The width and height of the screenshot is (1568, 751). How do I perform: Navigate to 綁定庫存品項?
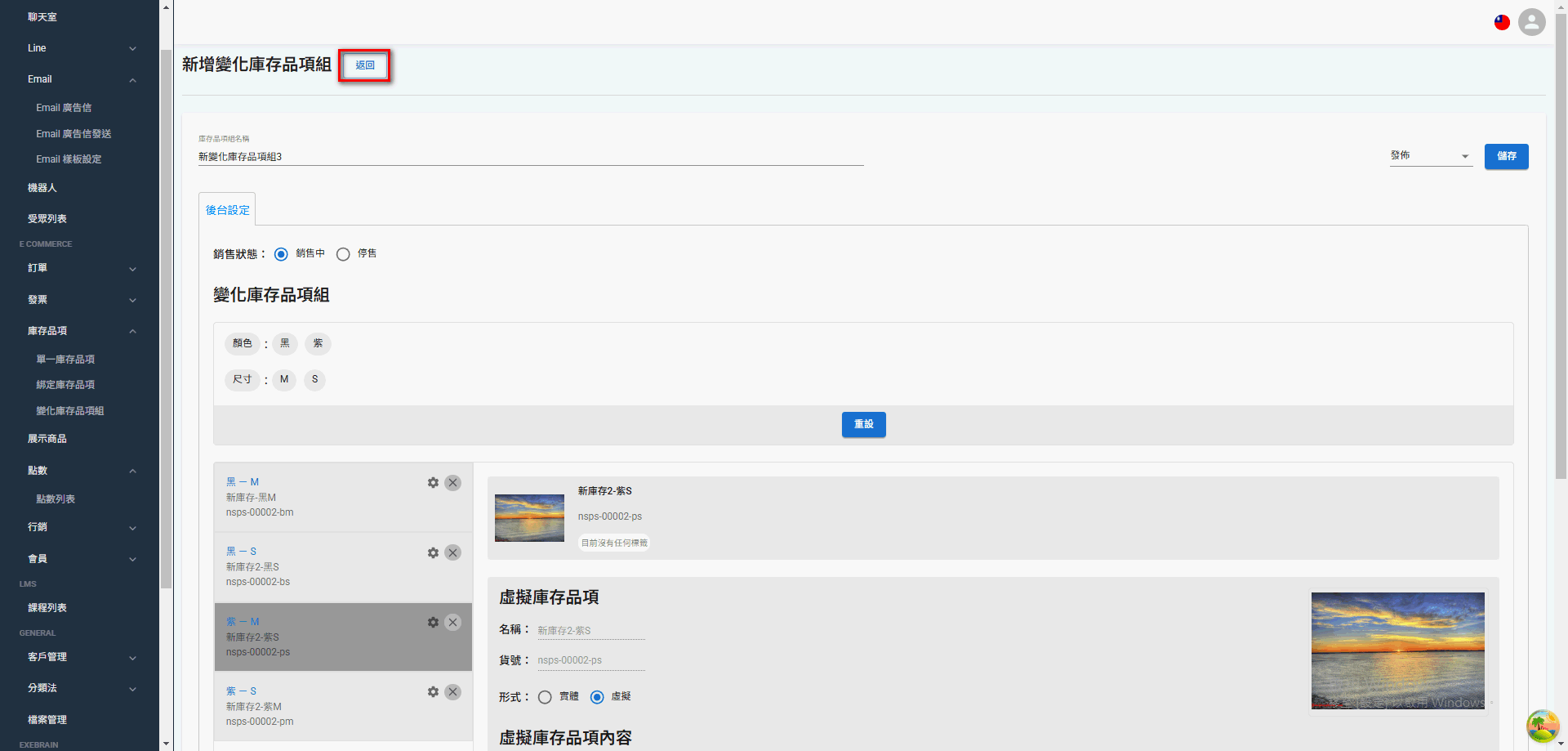pos(65,385)
